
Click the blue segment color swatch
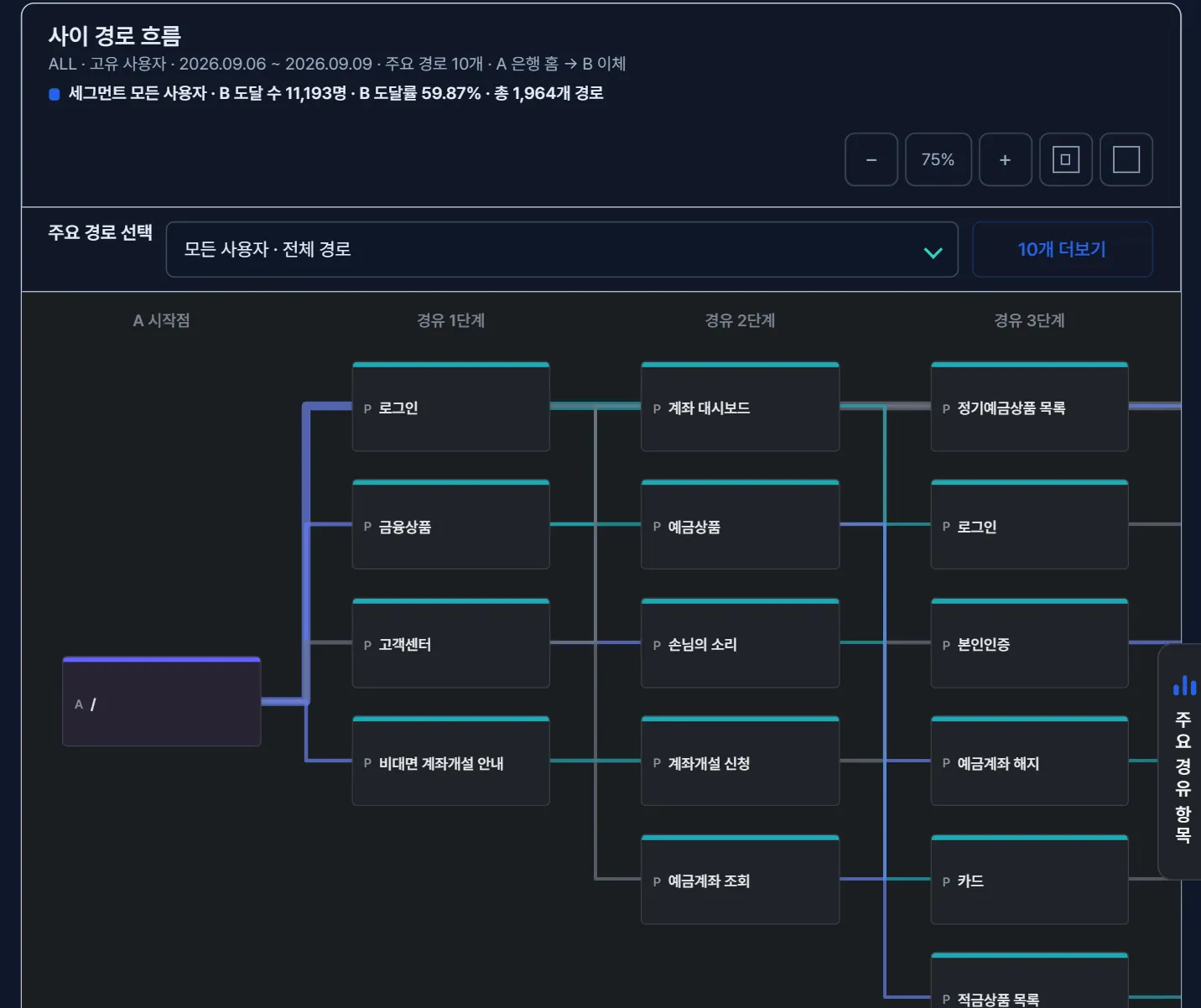pos(55,94)
